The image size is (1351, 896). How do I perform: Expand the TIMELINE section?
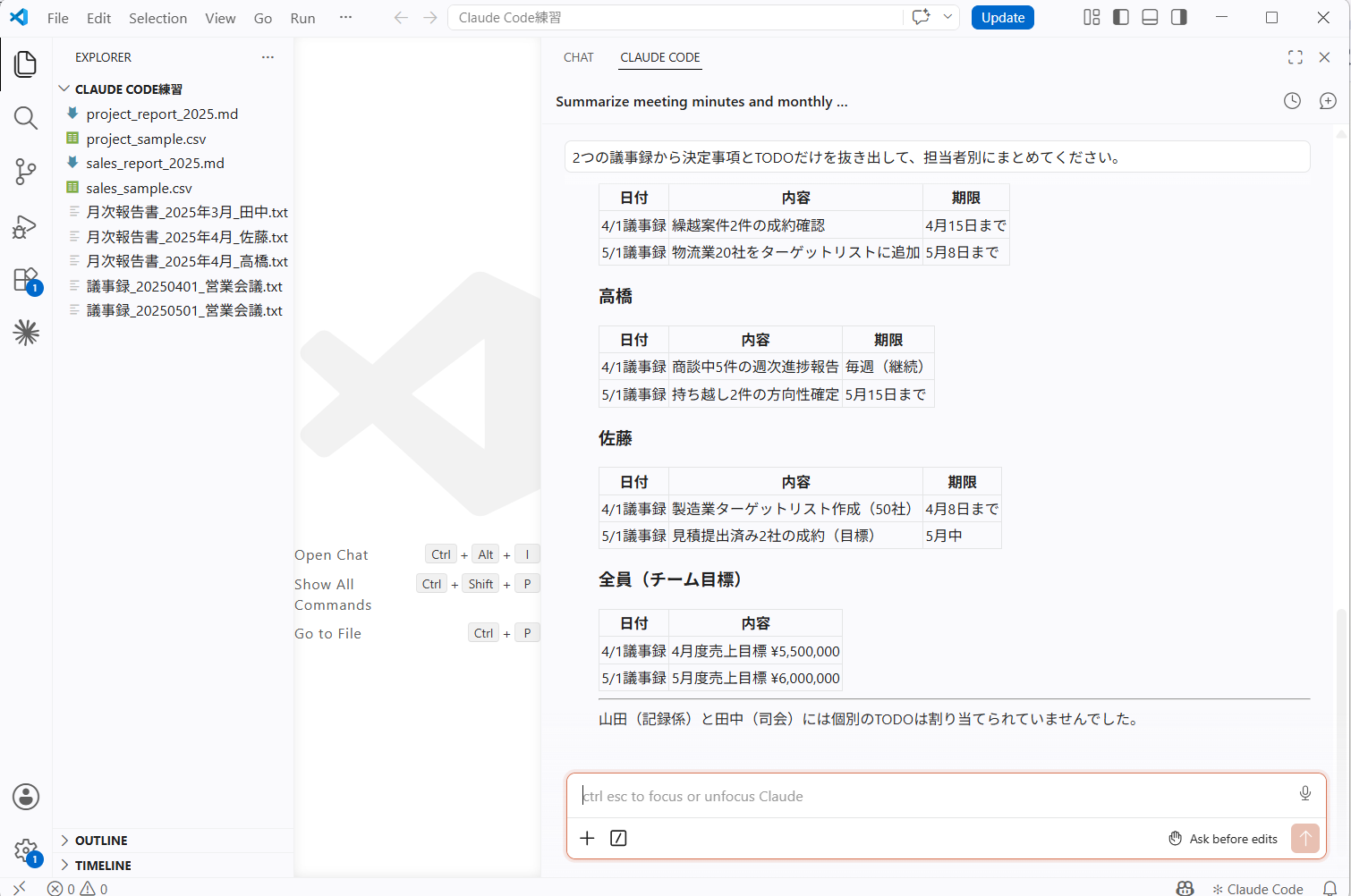173,866
